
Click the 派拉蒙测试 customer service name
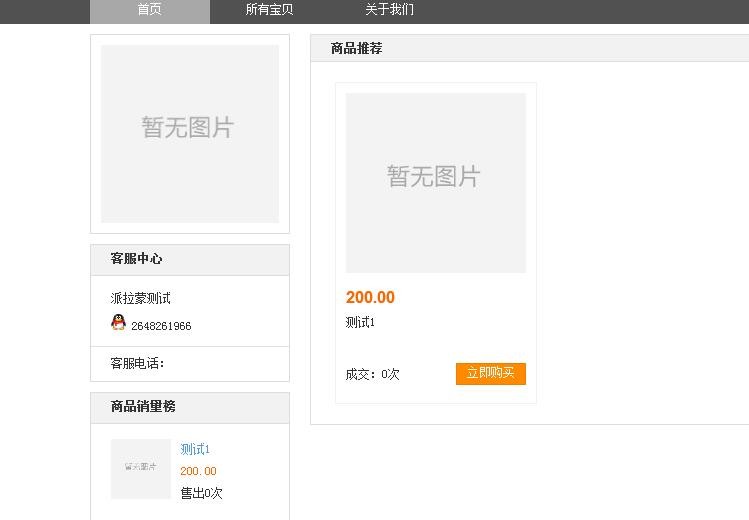[140, 298]
